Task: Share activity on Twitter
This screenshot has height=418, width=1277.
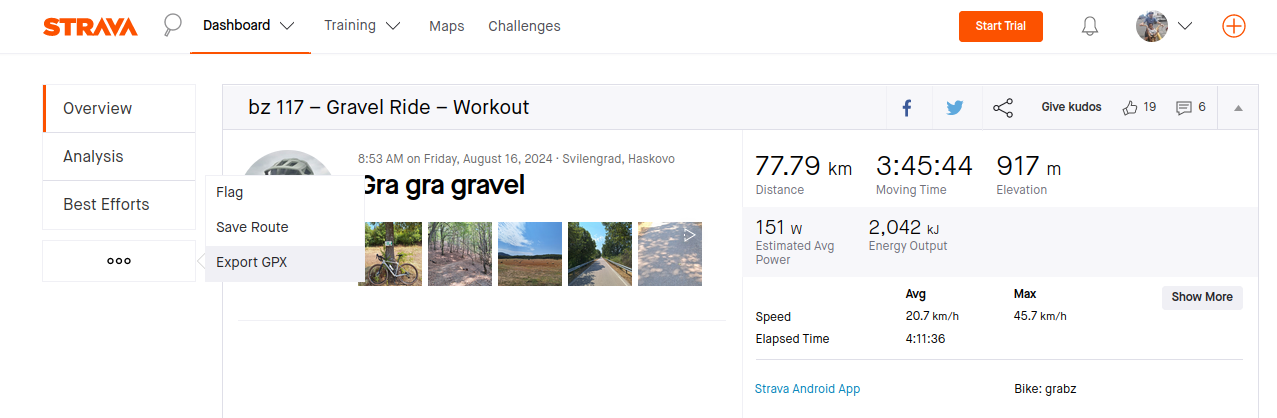Action: (x=955, y=108)
